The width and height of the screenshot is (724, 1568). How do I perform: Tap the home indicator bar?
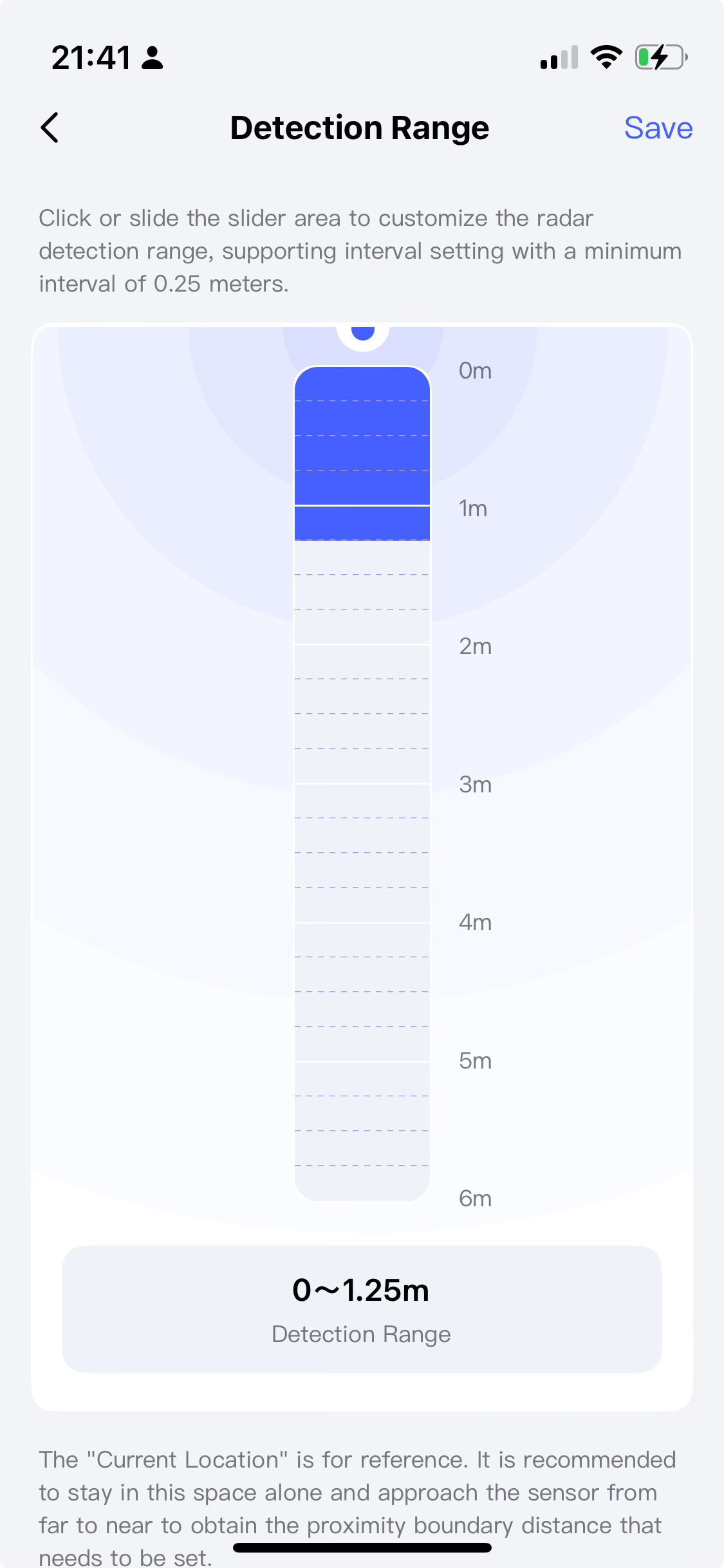coord(362,1548)
